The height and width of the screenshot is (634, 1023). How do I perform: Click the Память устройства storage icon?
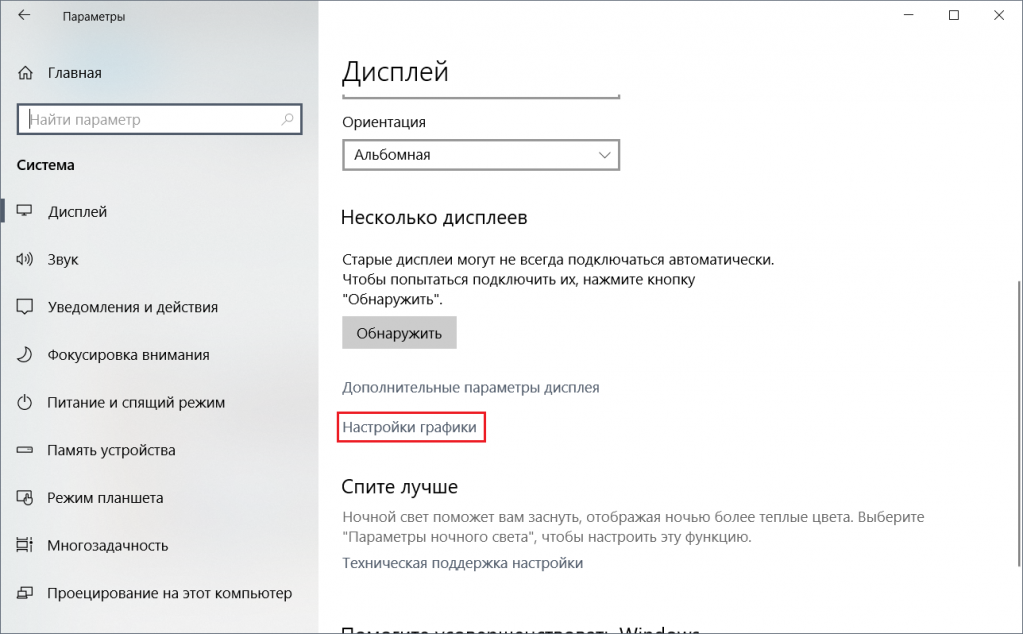click(x=26, y=450)
